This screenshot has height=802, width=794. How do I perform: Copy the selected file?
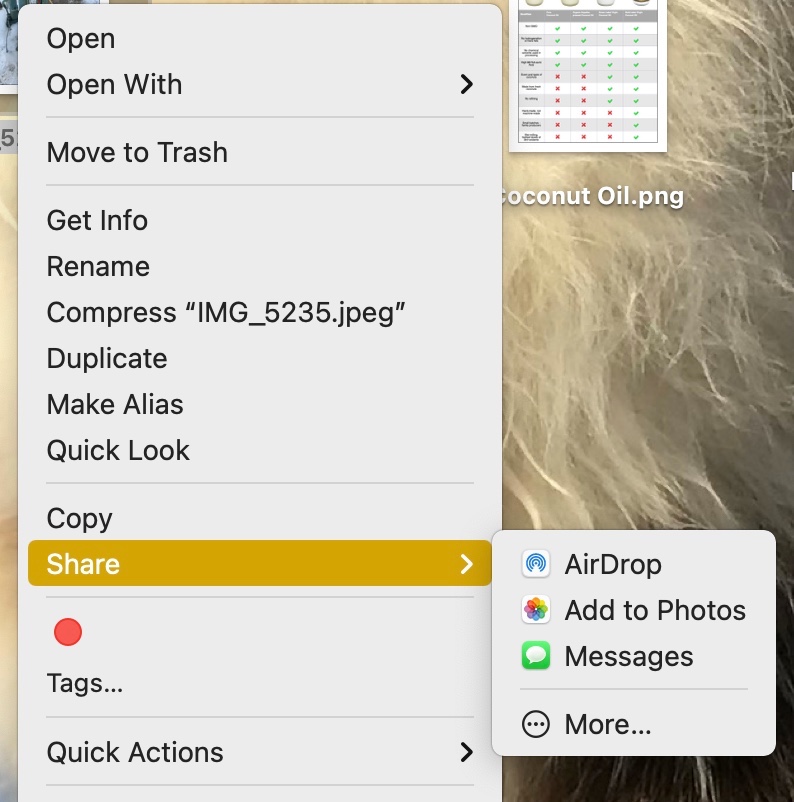[79, 518]
